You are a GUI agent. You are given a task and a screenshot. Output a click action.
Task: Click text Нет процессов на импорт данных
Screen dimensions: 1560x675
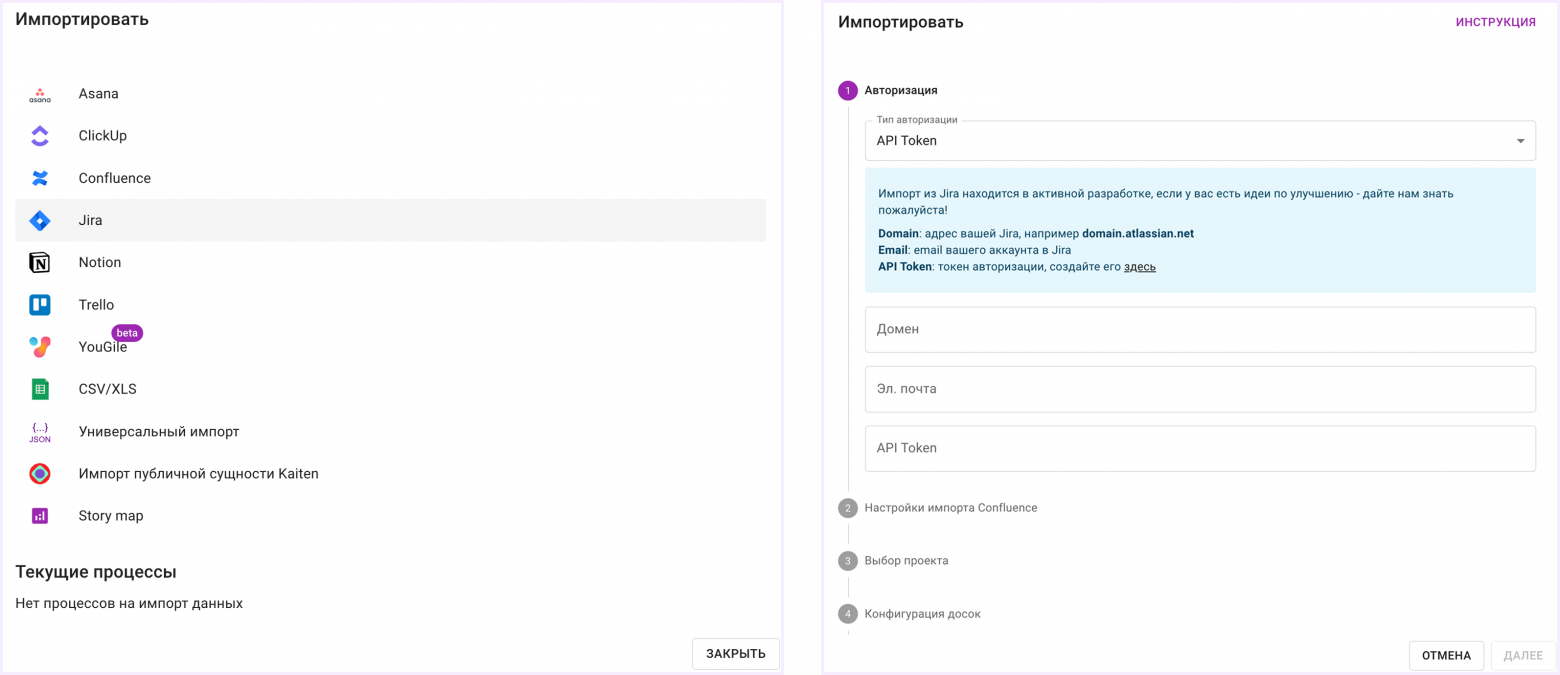click(129, 604)
